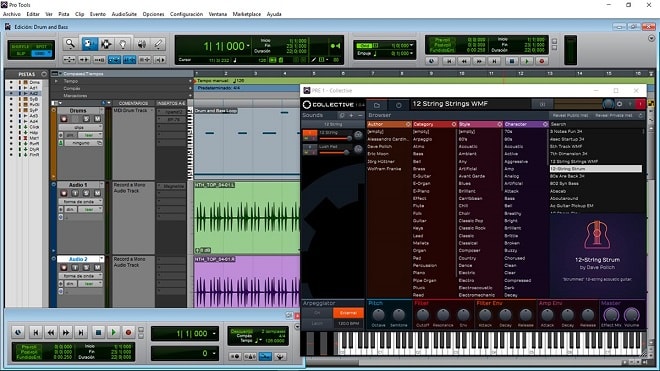Play from the floating Transport window
660x371 pixels.
(x=113, y=333)
